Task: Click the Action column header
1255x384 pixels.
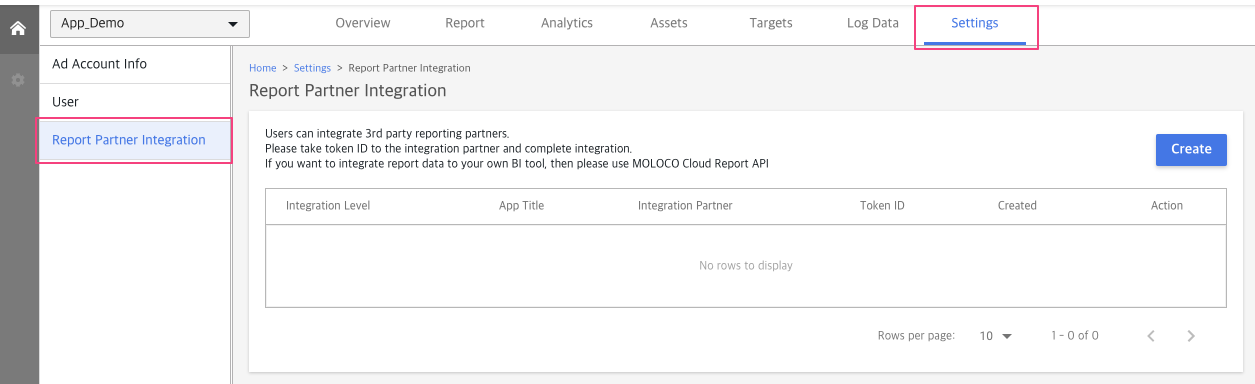Action: point(1167,206)
